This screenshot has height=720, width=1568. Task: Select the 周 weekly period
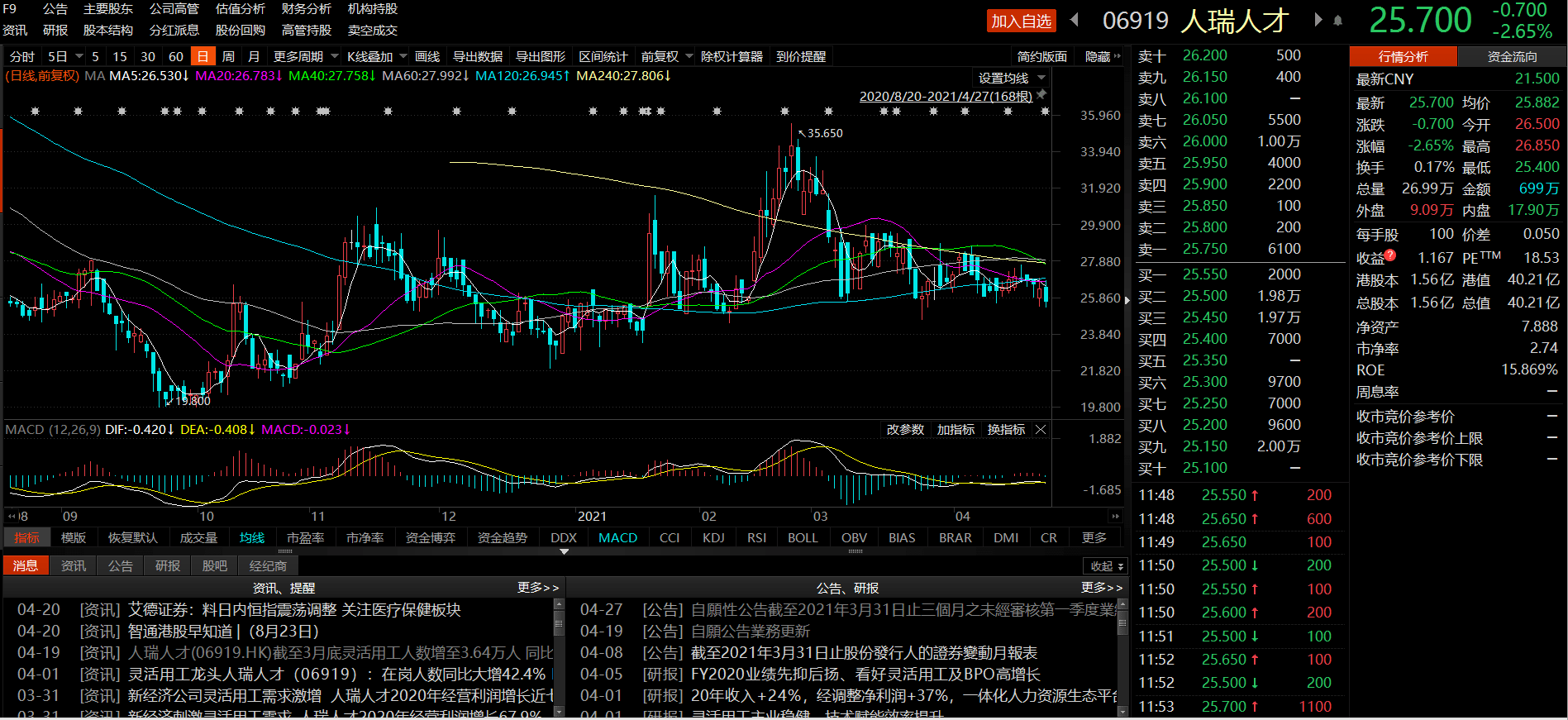[228, 56]
